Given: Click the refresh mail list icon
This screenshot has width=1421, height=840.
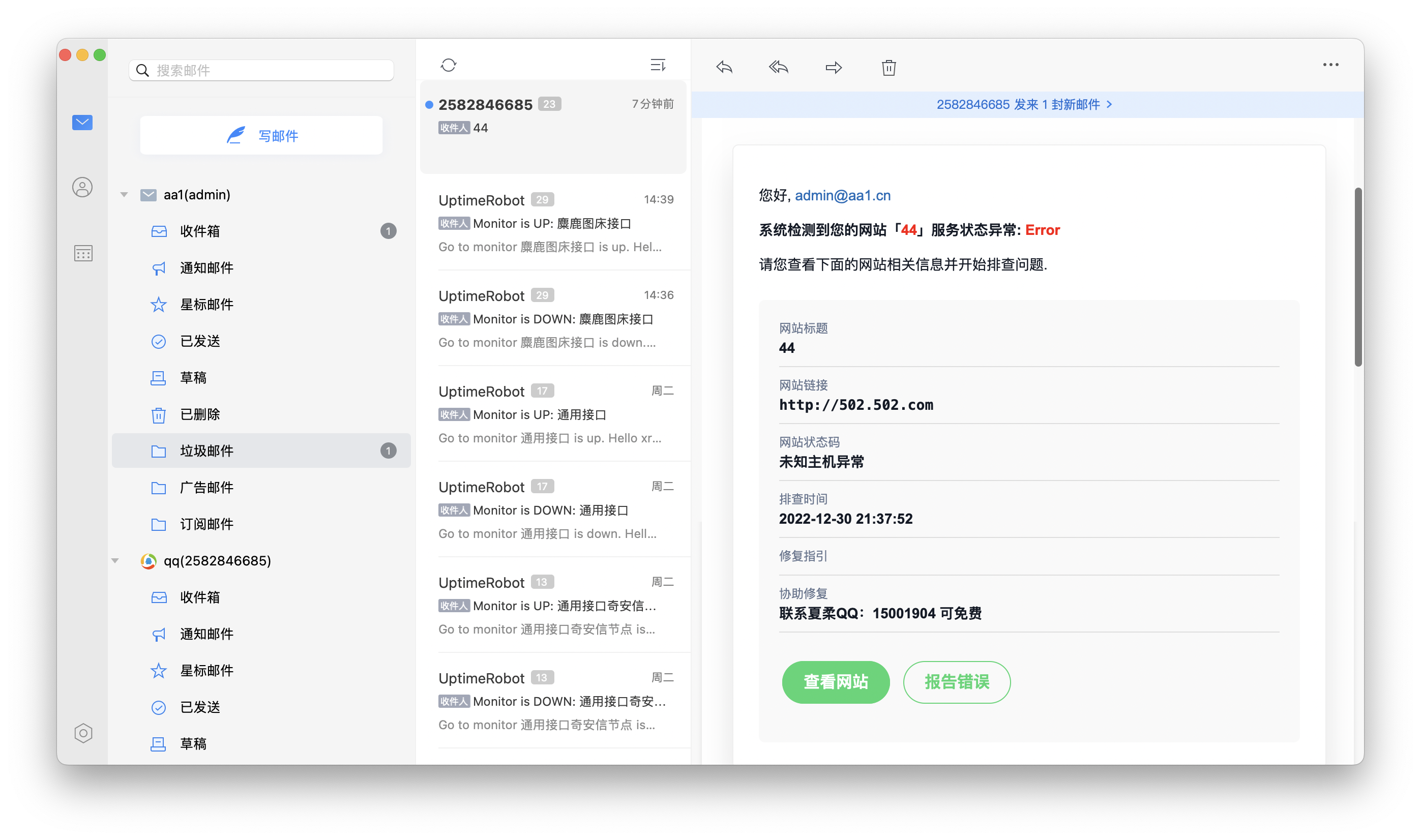Looking at the screenshot, I should 449,65.
